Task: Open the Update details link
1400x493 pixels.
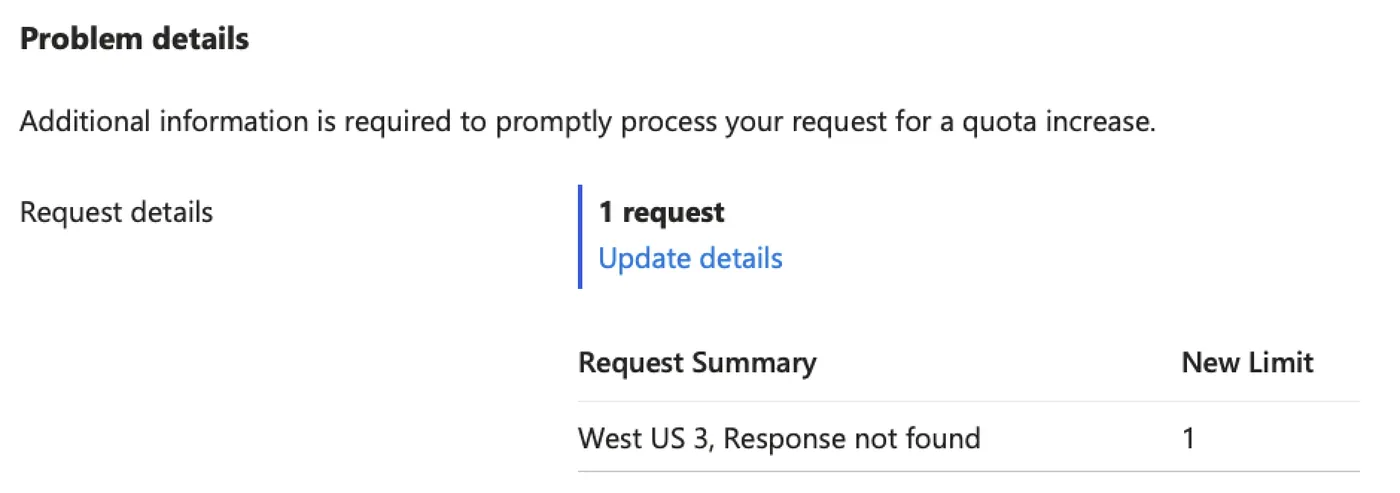Action: 690,258
